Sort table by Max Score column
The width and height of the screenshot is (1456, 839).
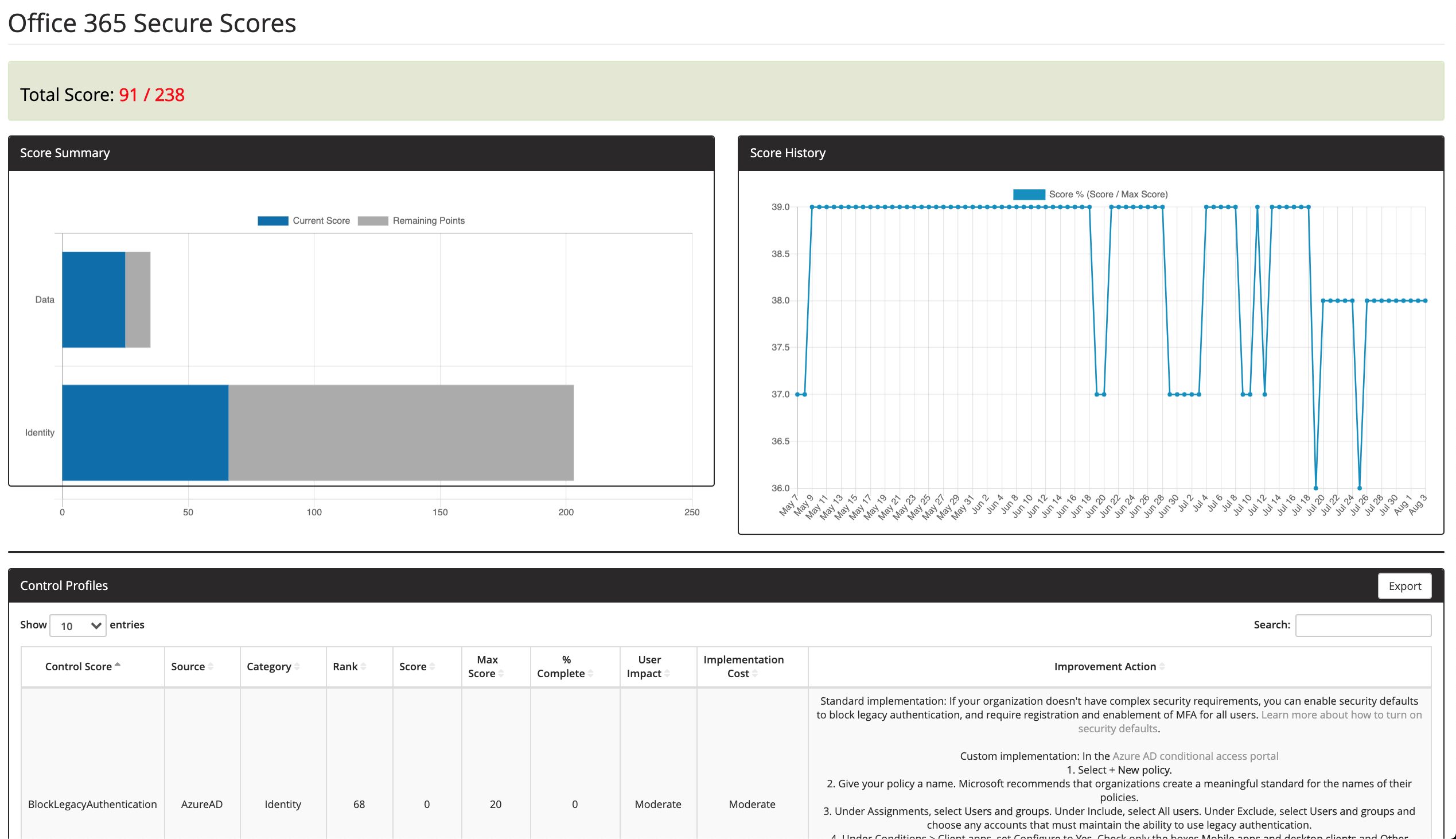click(x=485, y=666)
